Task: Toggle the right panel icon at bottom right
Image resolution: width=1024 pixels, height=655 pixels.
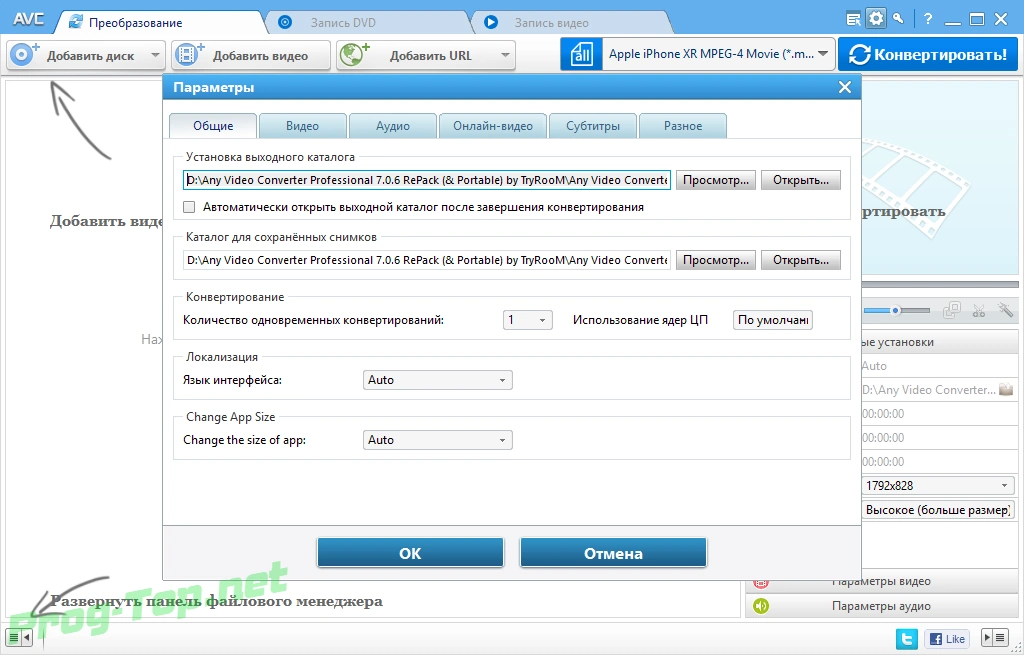Action: 995,637
